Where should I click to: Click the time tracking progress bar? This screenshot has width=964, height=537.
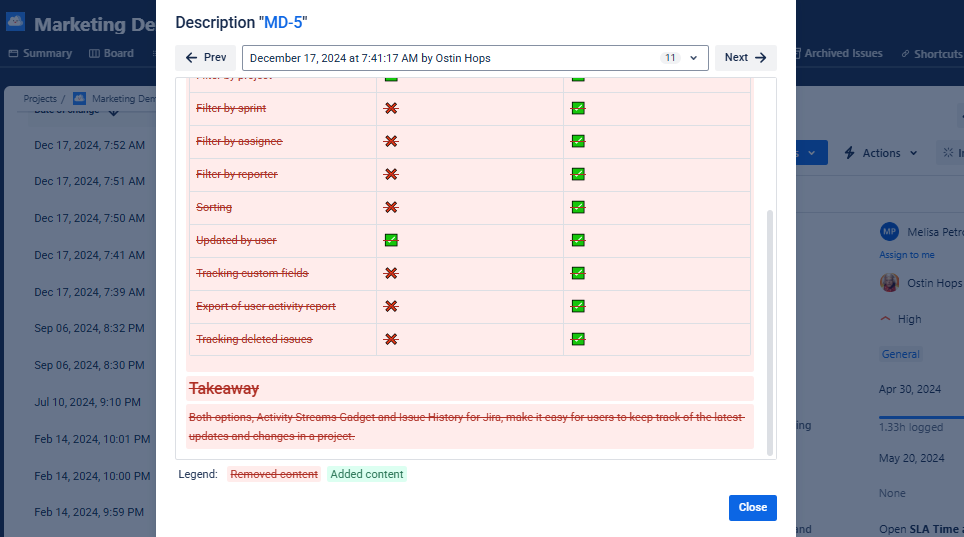(x=921, y=418)
